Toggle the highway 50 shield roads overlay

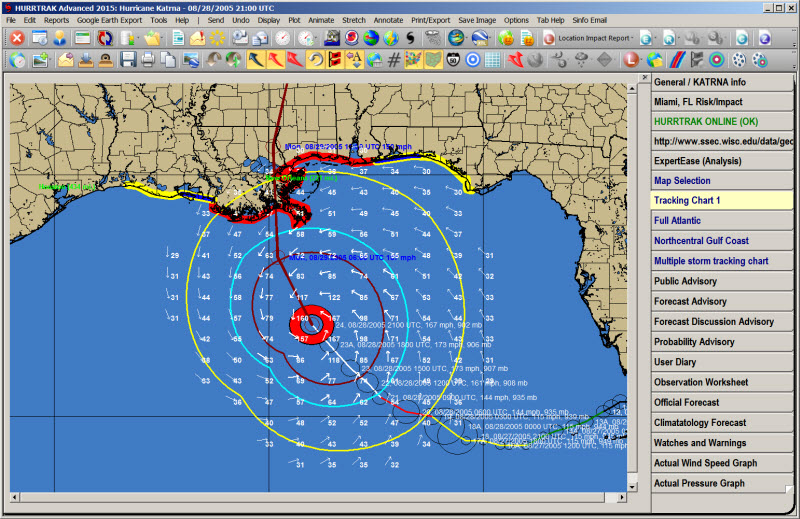point(452,61)
